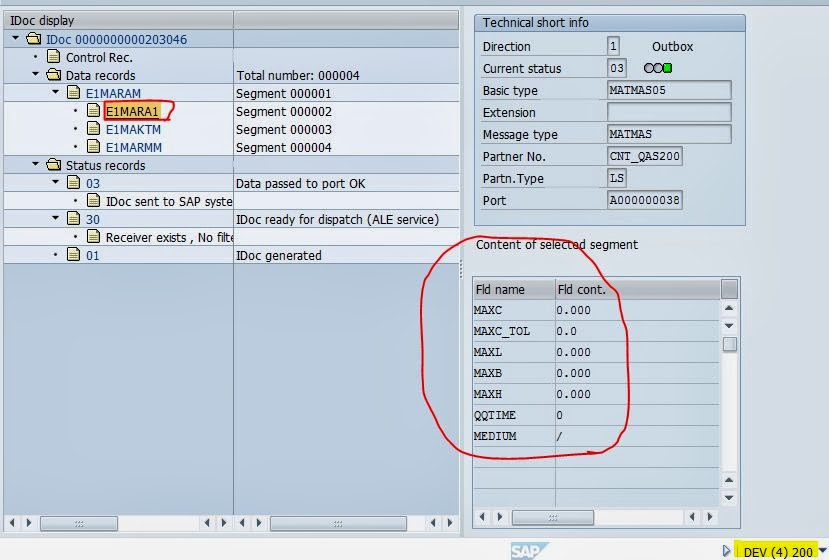This screenshot has height=560, width=829.
Task: Click 'Receiver exists , No filte' row
Action: pos(169,237)
